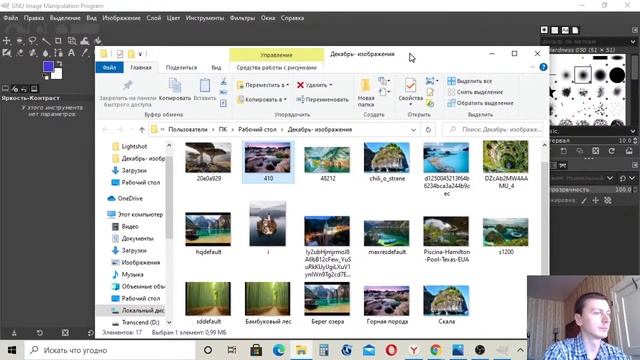Create a folder with Новая папка
The image size is (640, 360).
pos(366,93)
